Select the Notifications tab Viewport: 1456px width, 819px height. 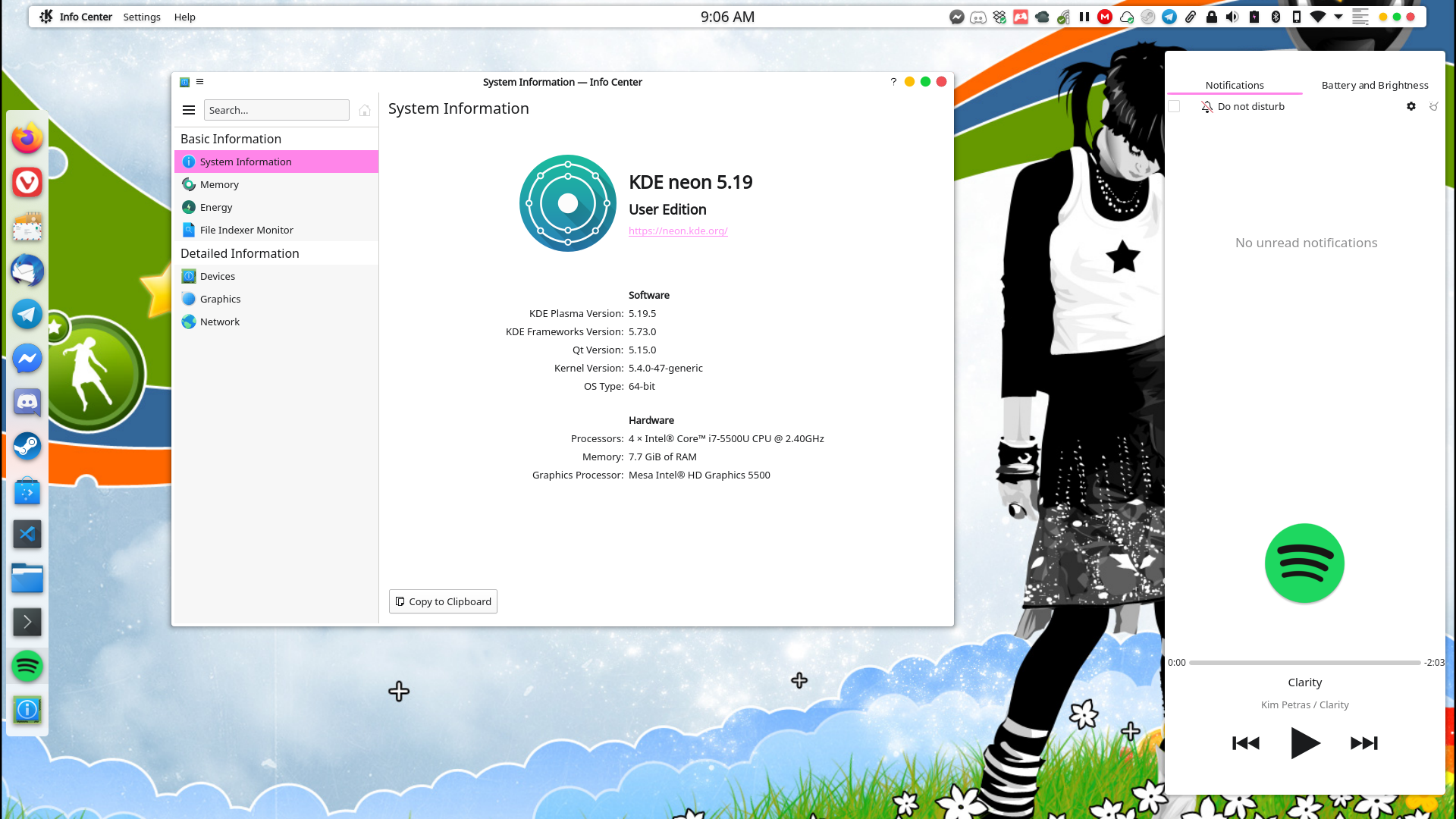pyautogui.click(x=1235, y=85)
